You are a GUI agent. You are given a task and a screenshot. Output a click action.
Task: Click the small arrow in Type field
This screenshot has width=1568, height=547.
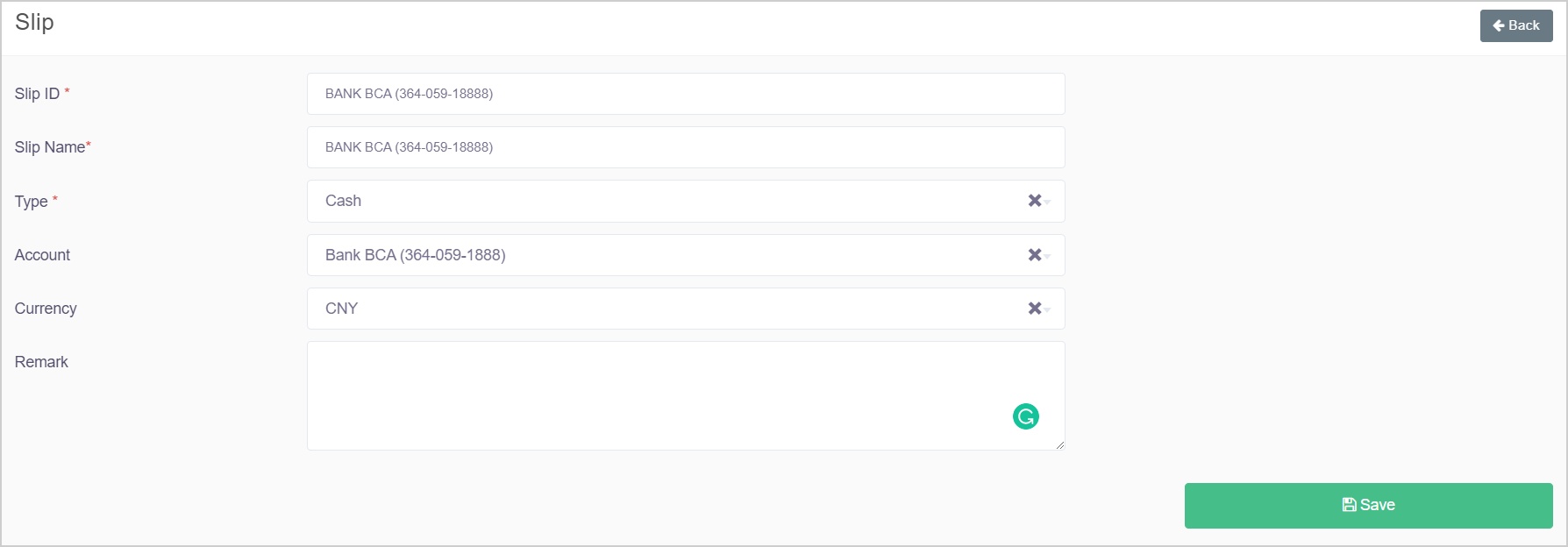1047,202
